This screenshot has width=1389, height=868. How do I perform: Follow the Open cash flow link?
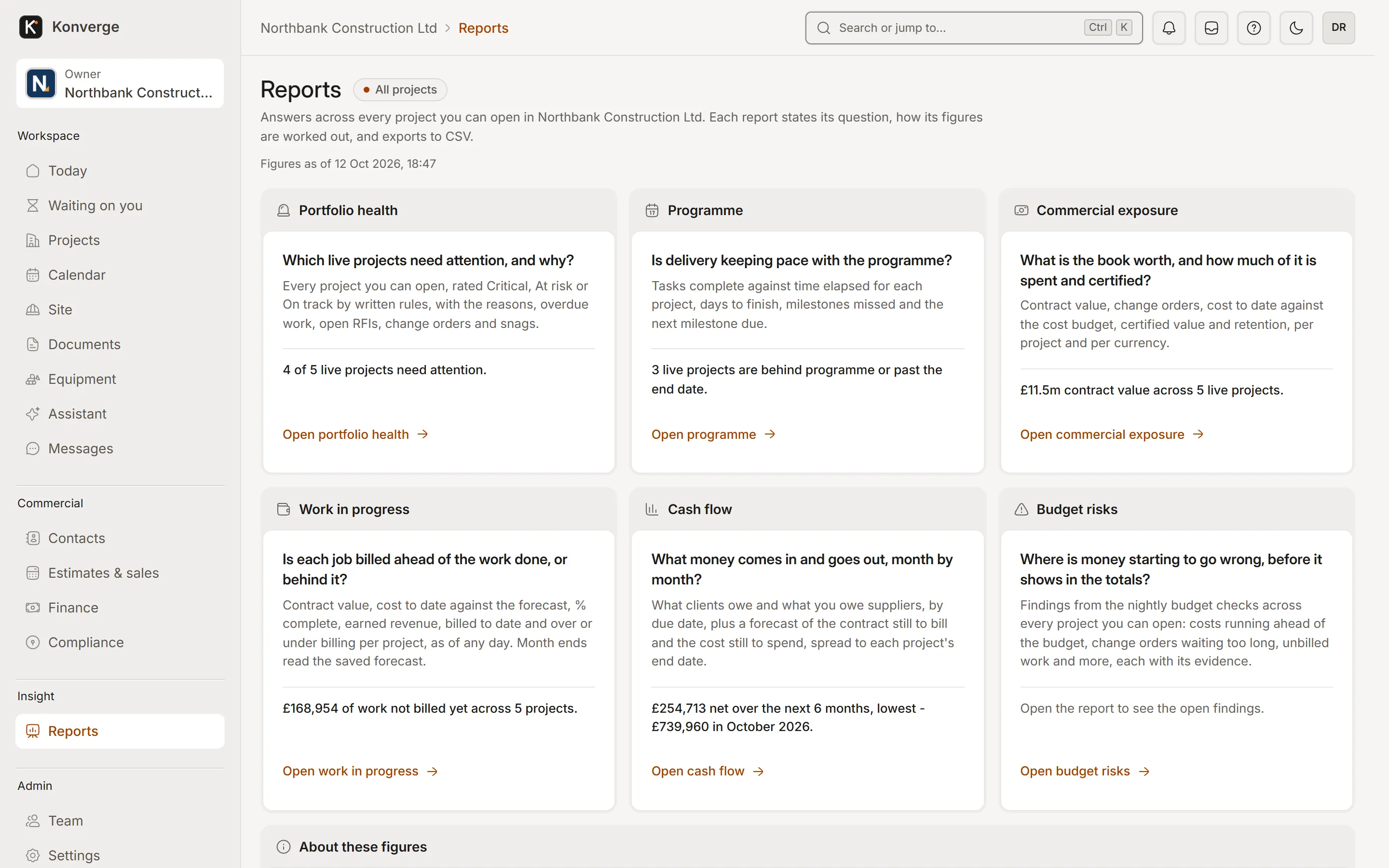tap(707, 771)
